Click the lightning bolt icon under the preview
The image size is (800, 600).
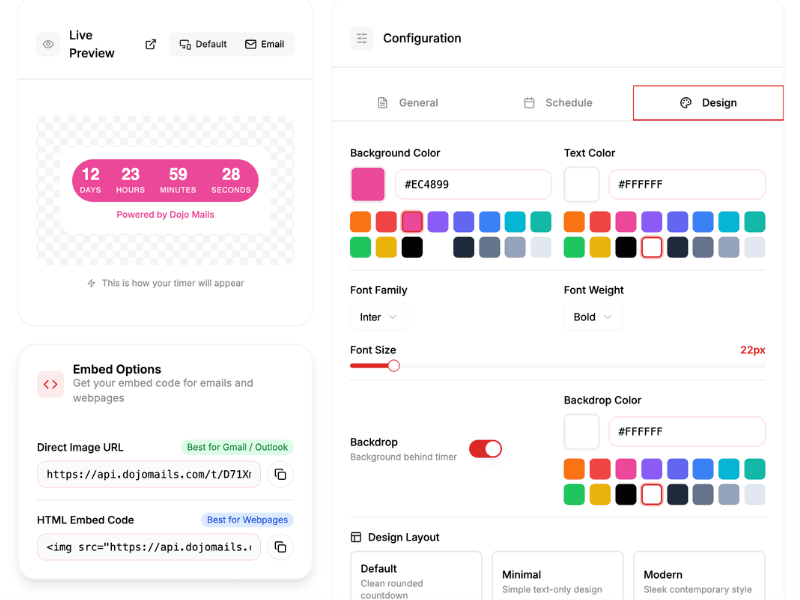[x=92, y=283]
